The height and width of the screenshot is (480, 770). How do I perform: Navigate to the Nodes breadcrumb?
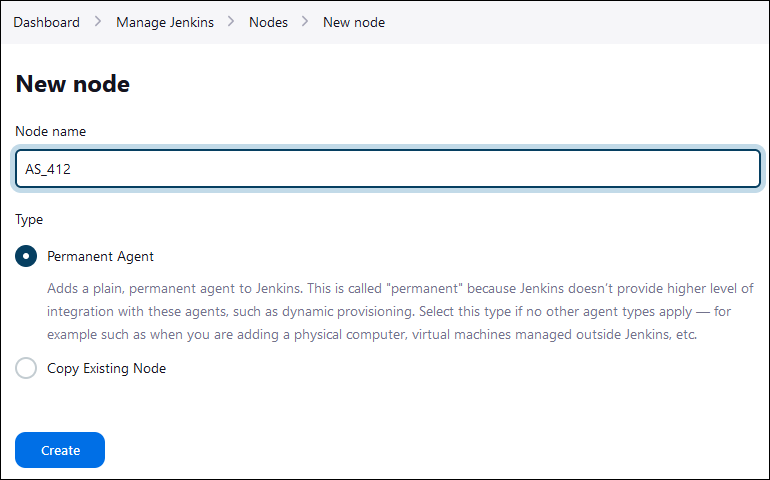click(x=268, y=23)
